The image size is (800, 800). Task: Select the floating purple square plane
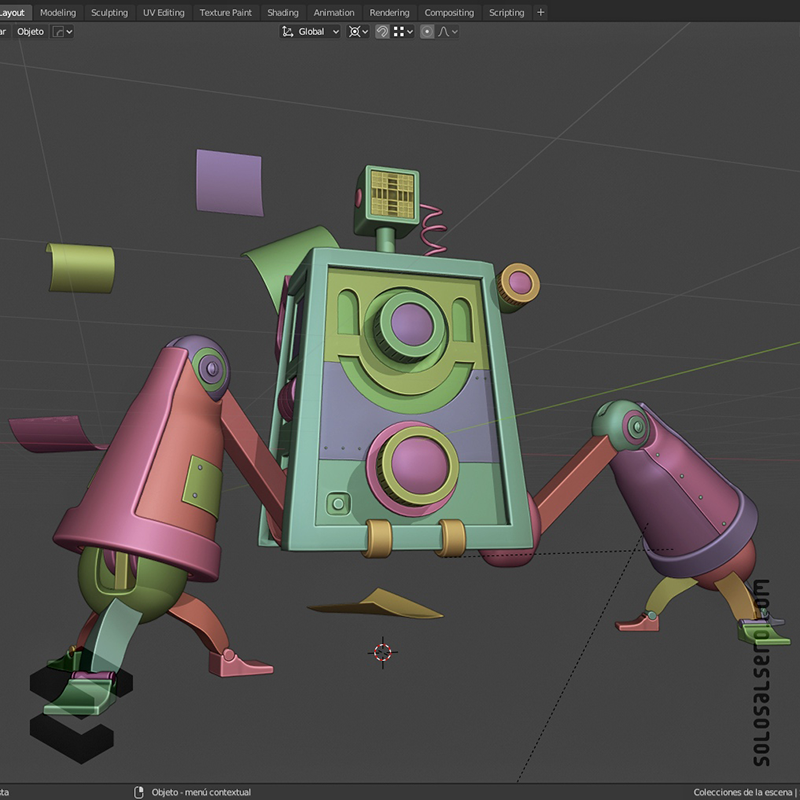pyautogui.click(x=230, y=183)
